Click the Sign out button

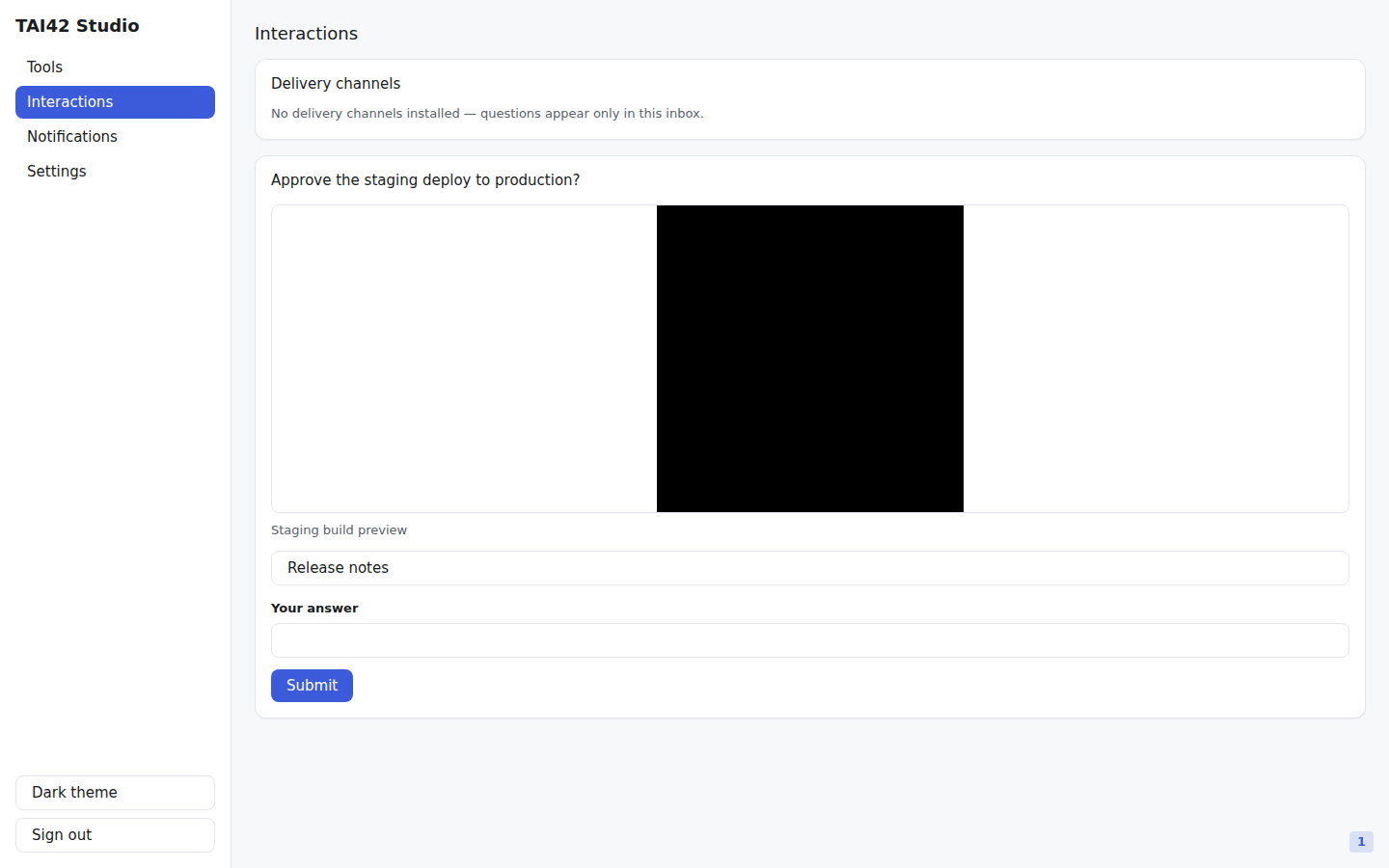click(115, 835)
